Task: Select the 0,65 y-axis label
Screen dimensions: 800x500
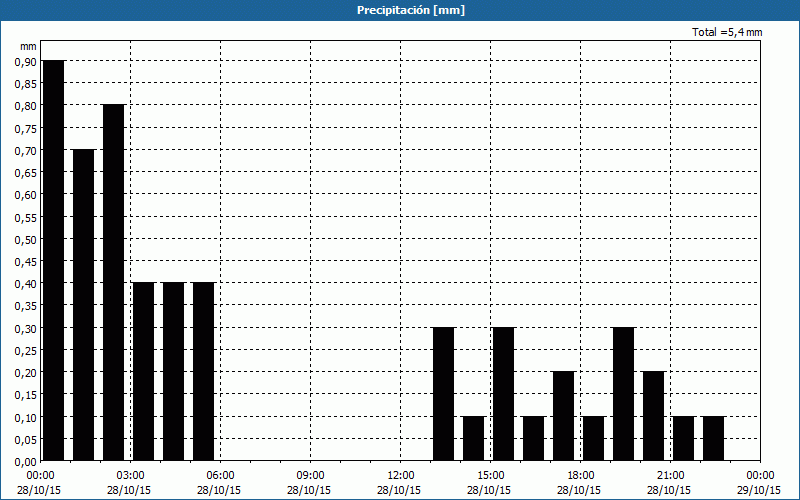Action: 26,172
